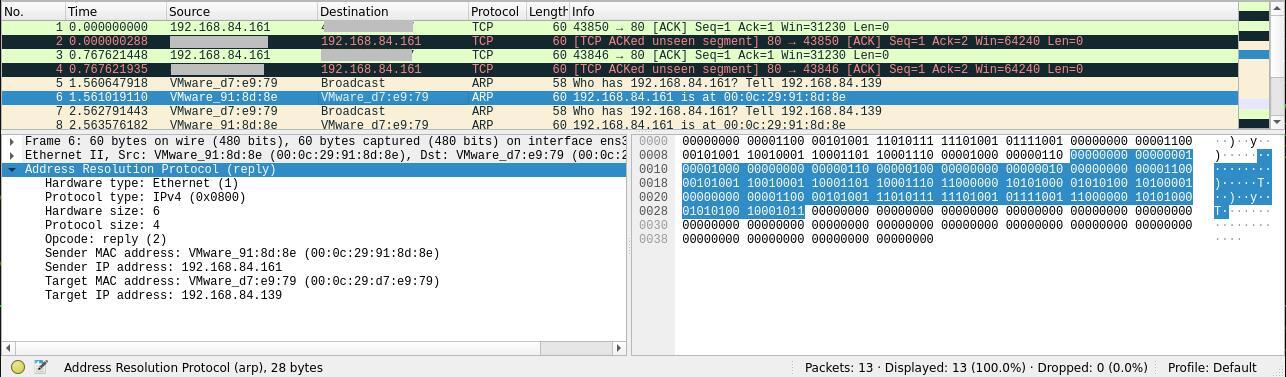
Task: Open expert information via yellow circle icon
Action: (18, 367)
